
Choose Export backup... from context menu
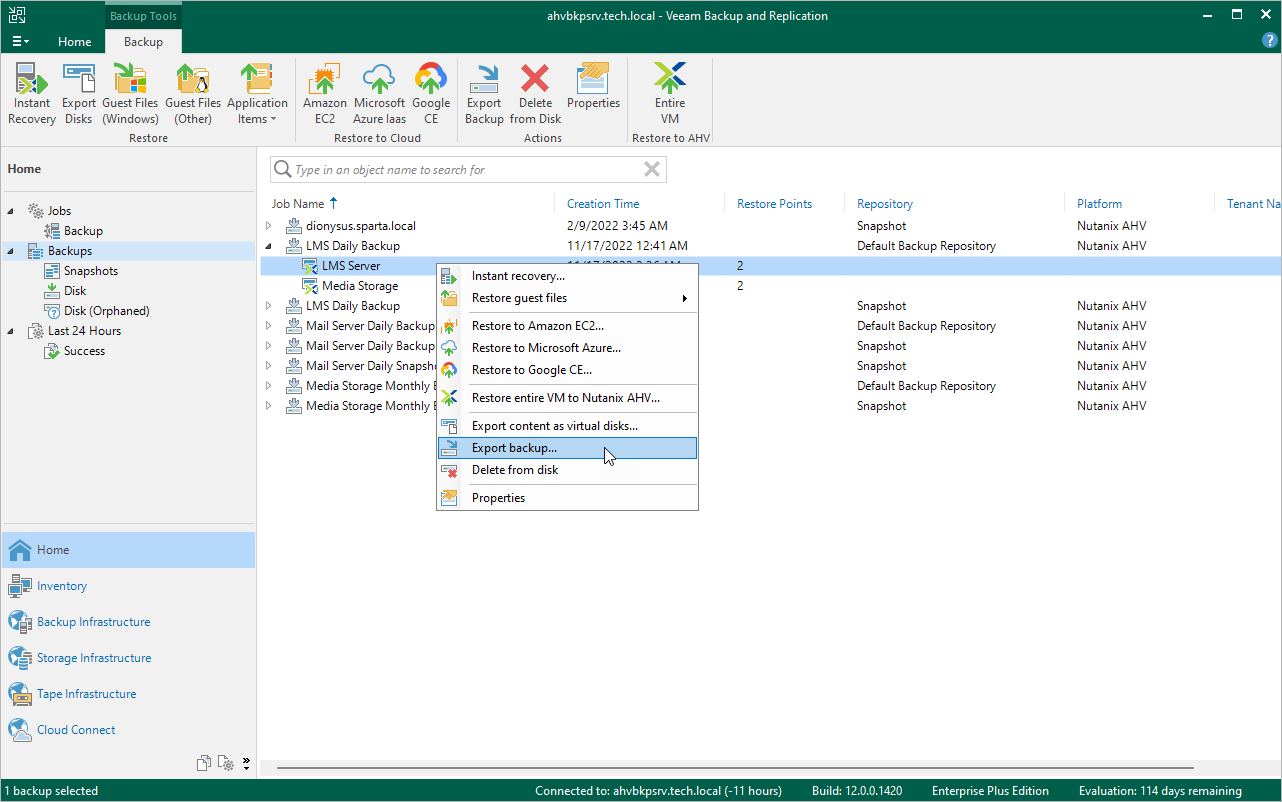point(514,448)
